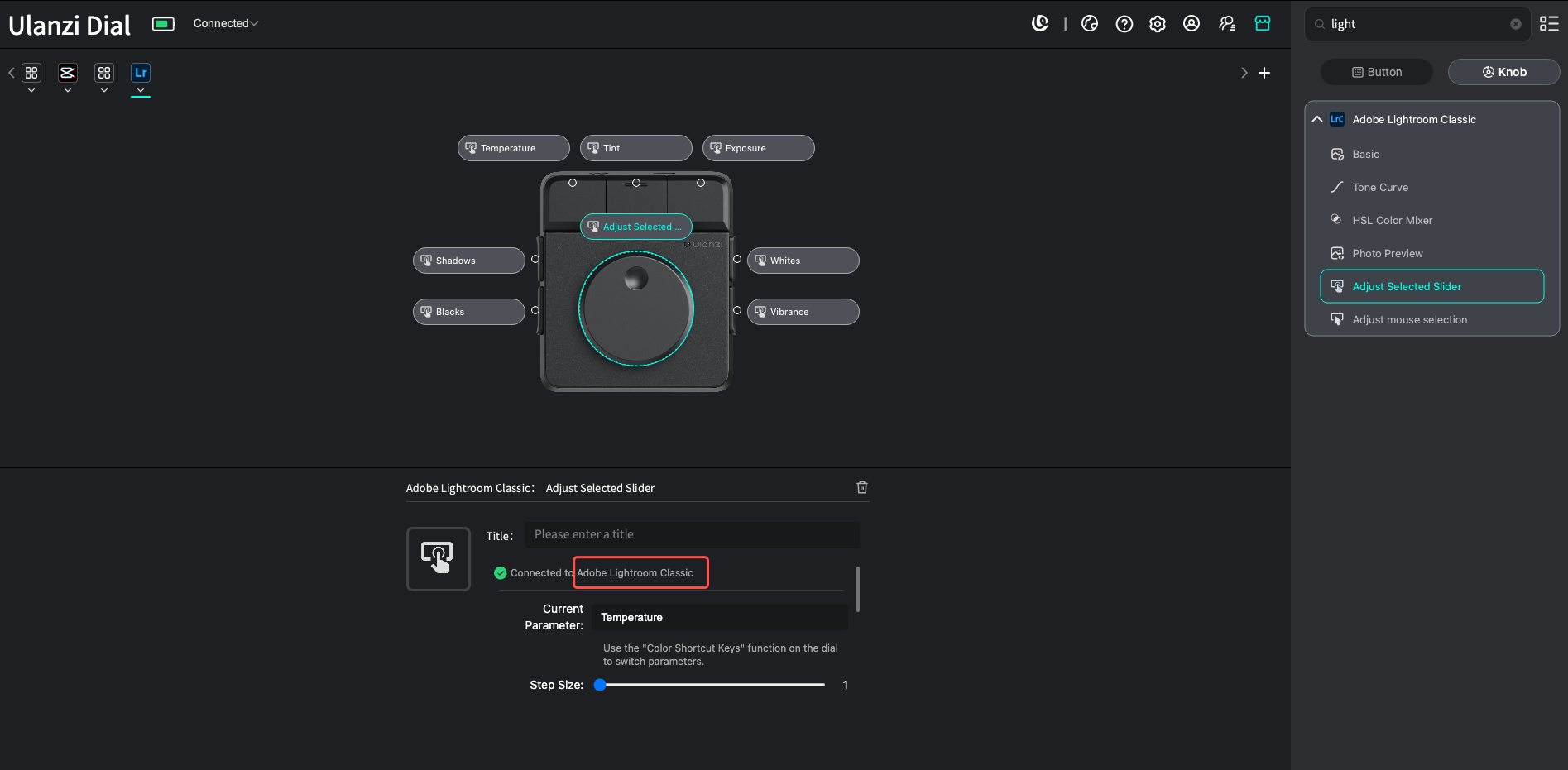
Task: Switch to the Button tab
Action: (x=1377, y=72)
